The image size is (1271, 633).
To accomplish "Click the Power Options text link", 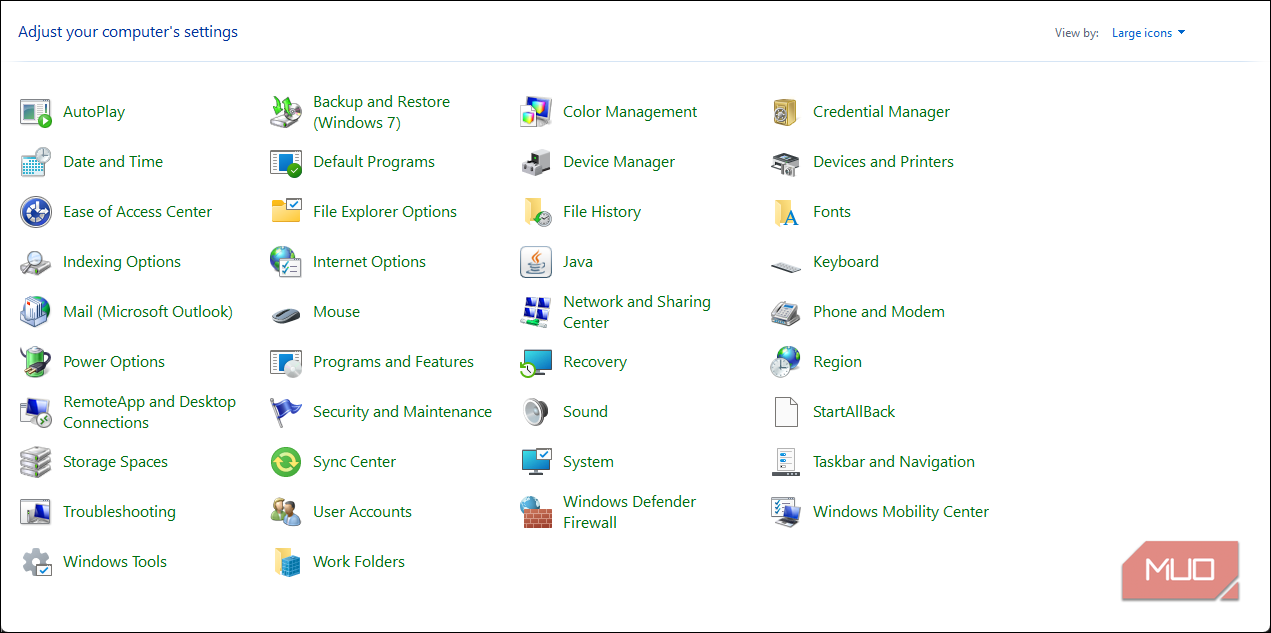I will [x=114, y=362].
